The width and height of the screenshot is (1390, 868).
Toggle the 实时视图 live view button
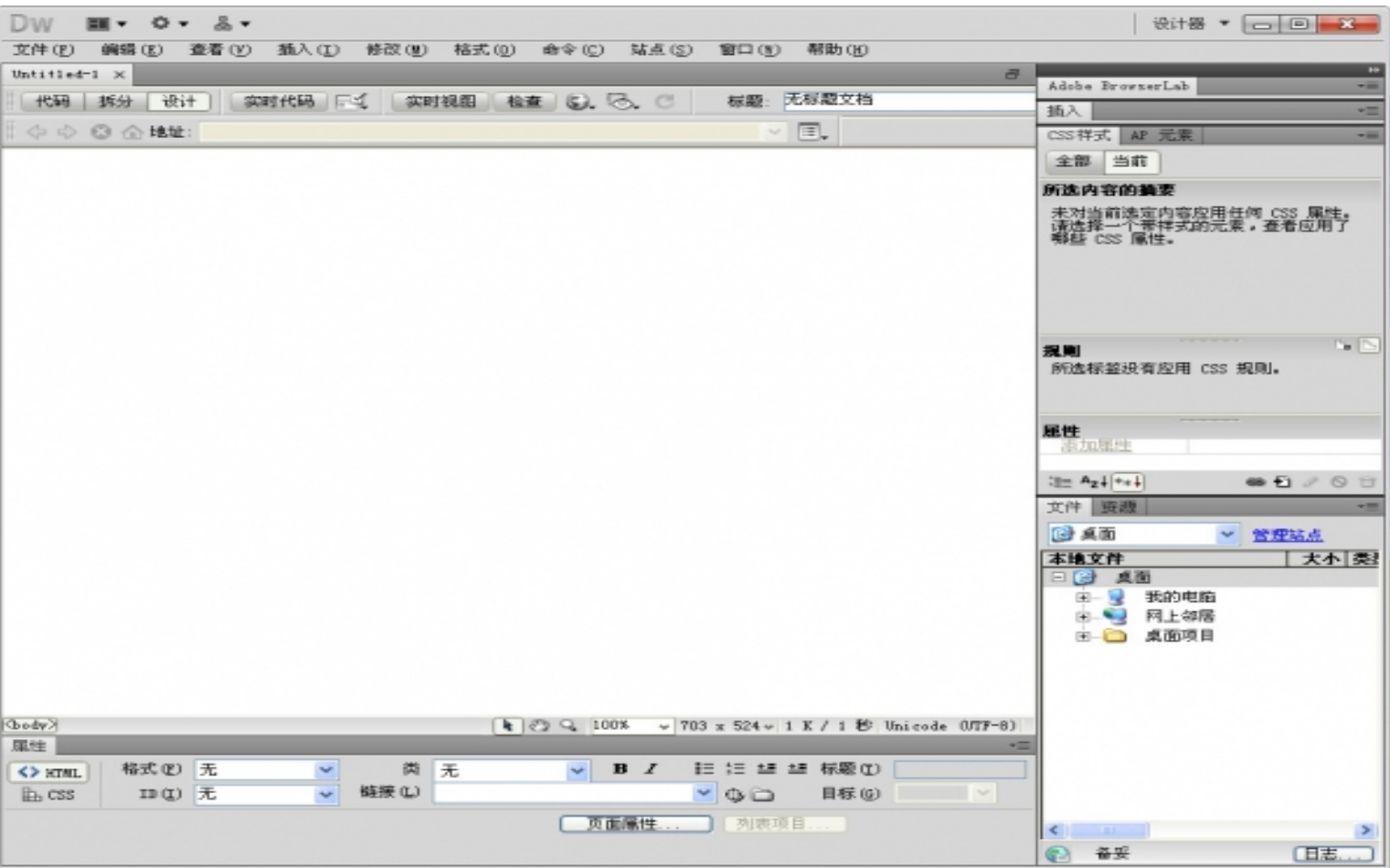[x=440, y=101]
